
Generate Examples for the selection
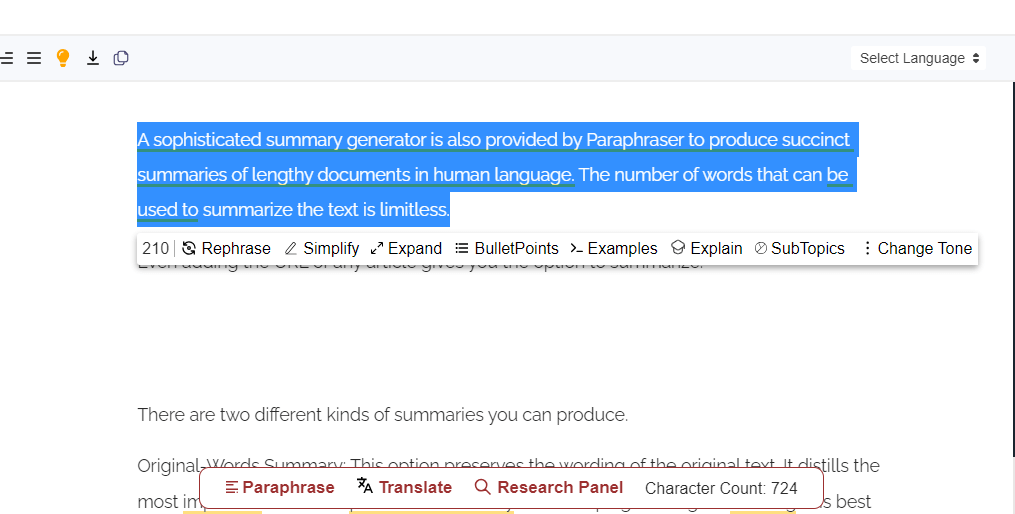click(x=614, y=249)
